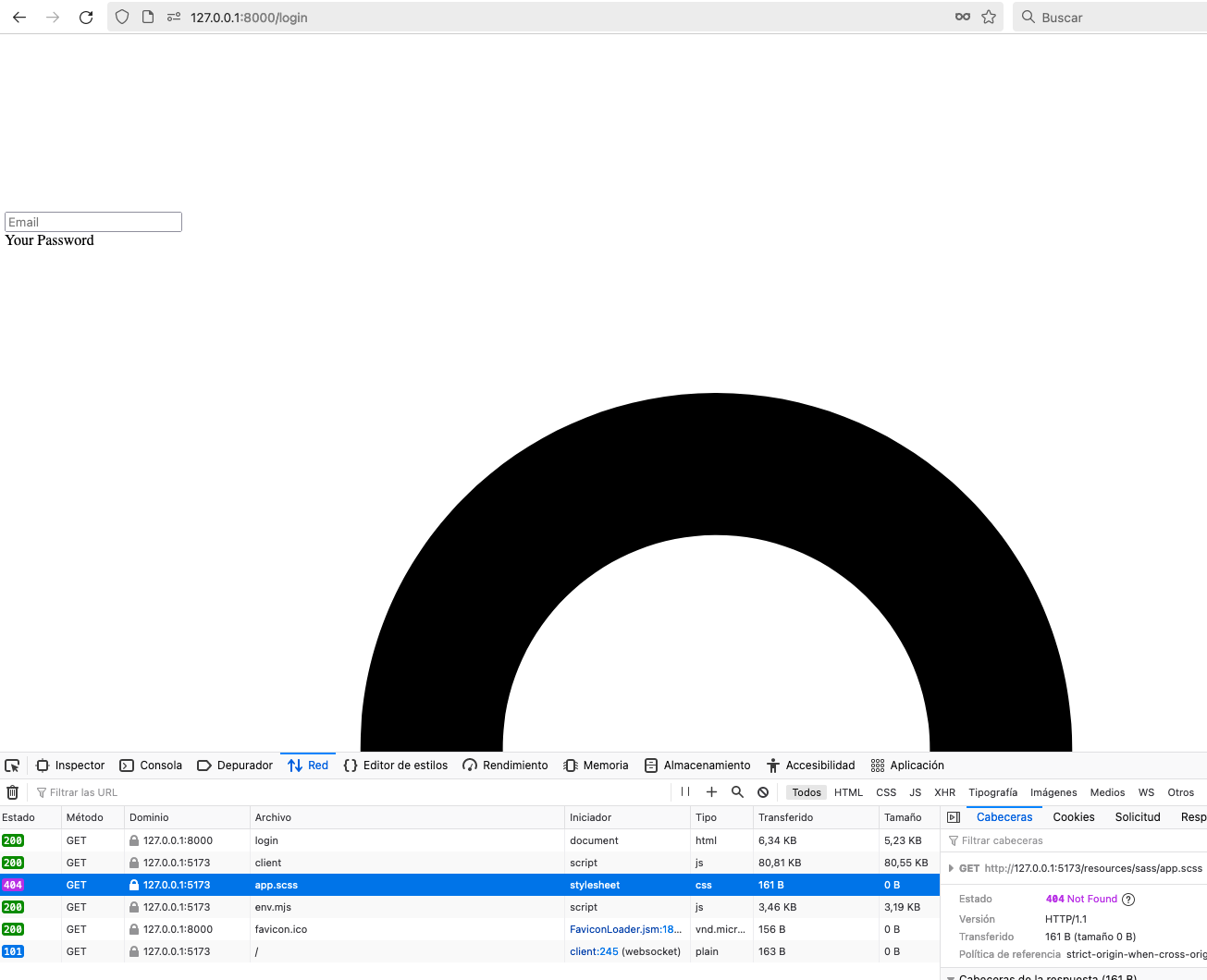Viewport: 1207px width, 980px height.
Task: Open the client:245 websocket initiator link
Action: coord(593,951)
